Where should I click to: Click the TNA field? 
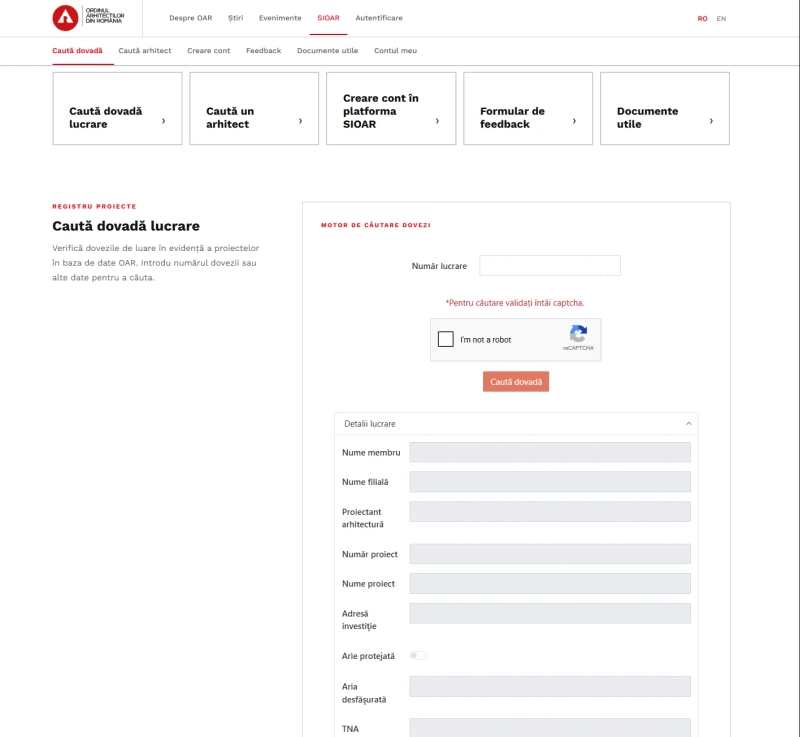tap(550, 728)
